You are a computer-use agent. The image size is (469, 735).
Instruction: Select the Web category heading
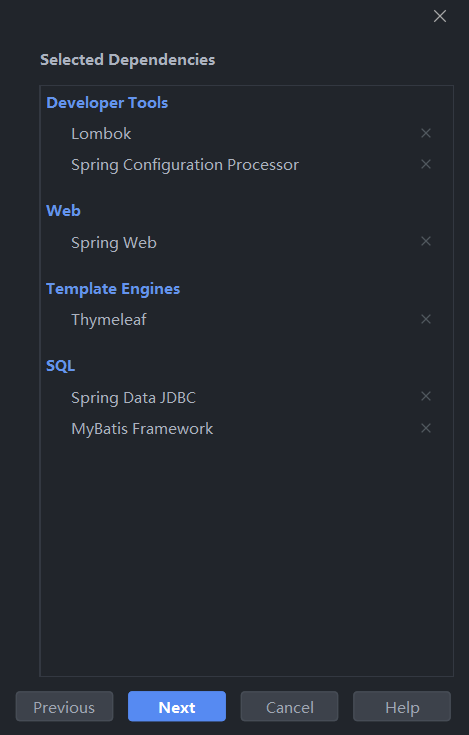(63, 210)
